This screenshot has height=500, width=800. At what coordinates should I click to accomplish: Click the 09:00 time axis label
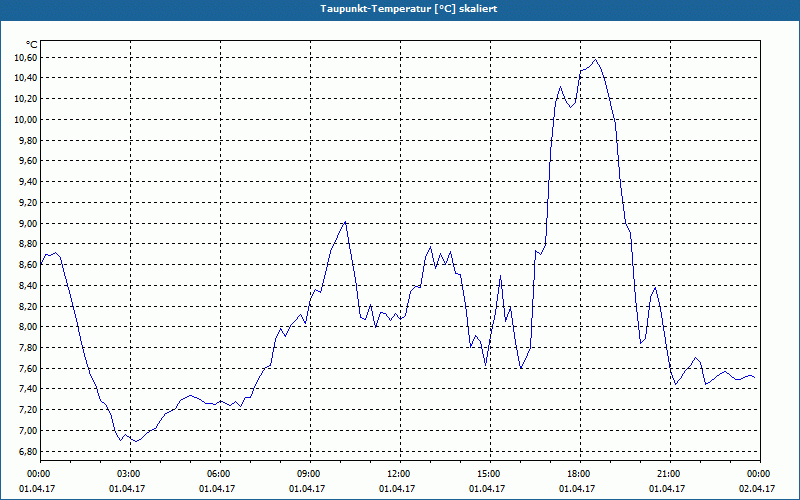[x=308, y=474]
